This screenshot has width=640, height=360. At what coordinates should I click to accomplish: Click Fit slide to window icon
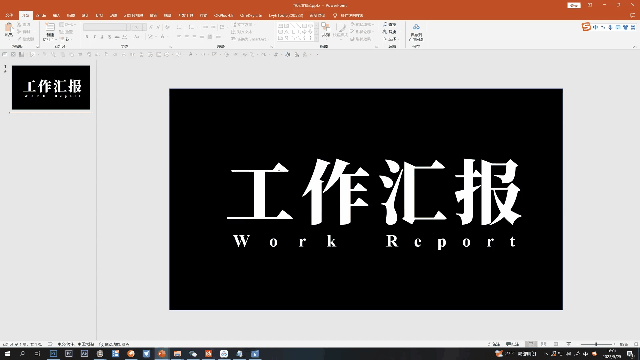click(x=636, y=344)
